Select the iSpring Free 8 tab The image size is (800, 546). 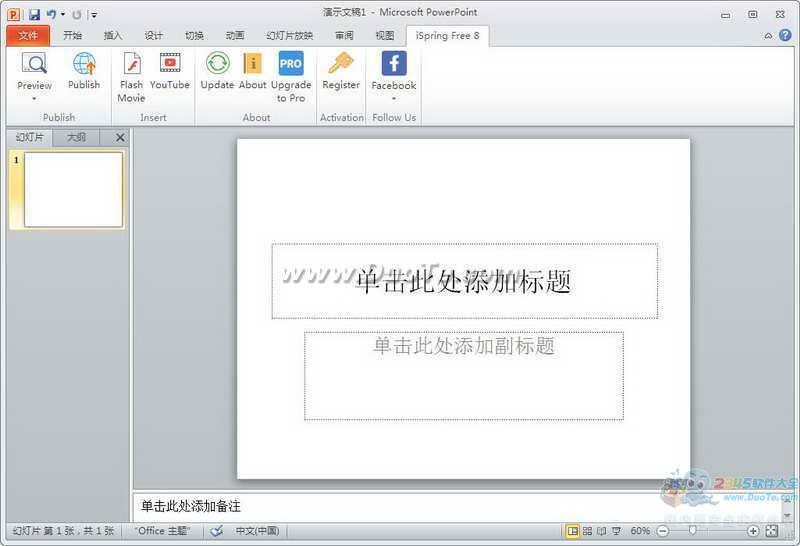(x=447, y=36)
